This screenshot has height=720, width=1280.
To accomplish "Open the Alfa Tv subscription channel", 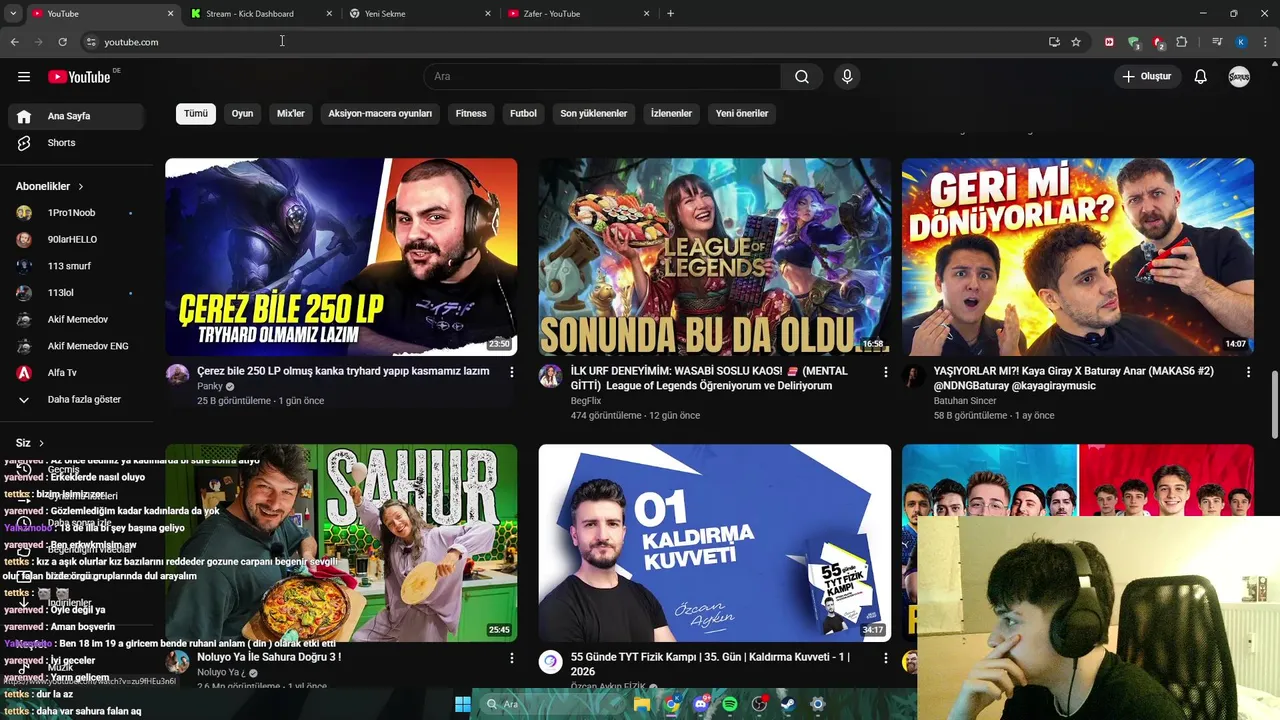I will [76, 373].
